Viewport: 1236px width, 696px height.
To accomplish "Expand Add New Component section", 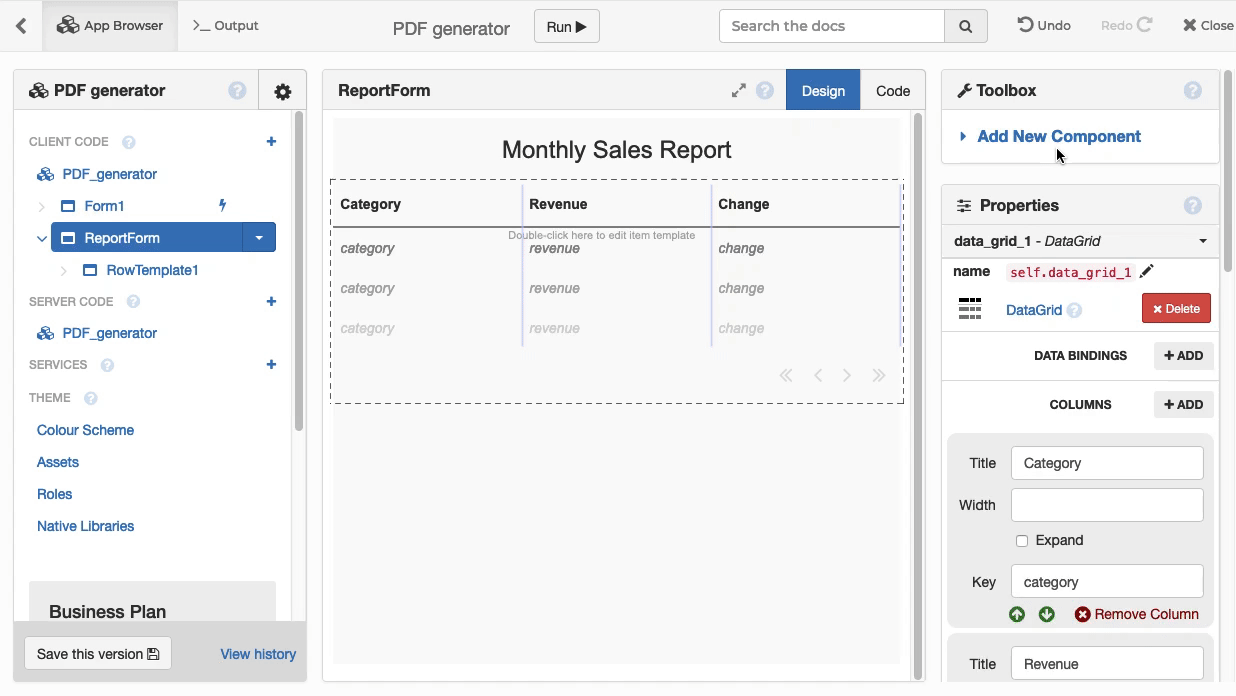I will tap(1058, 136).
